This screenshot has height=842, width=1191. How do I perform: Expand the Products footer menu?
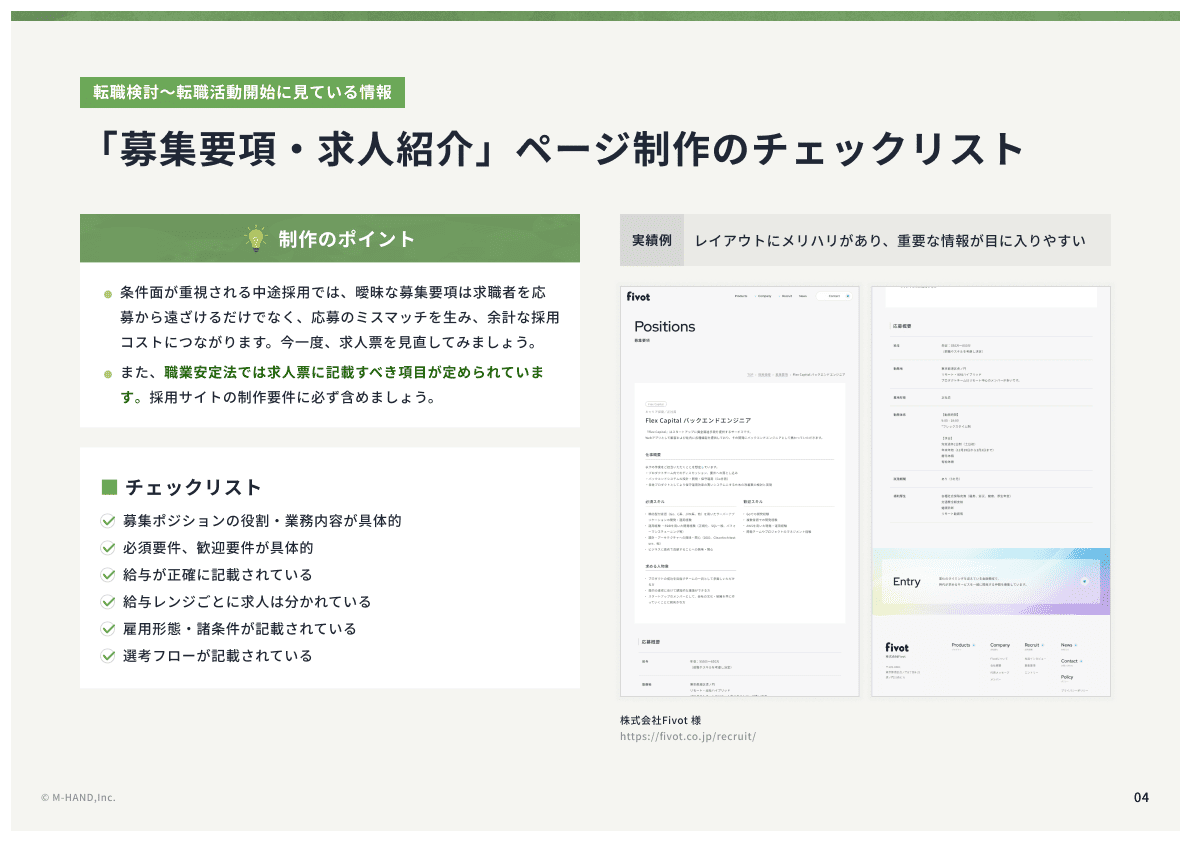pos(963,645)
